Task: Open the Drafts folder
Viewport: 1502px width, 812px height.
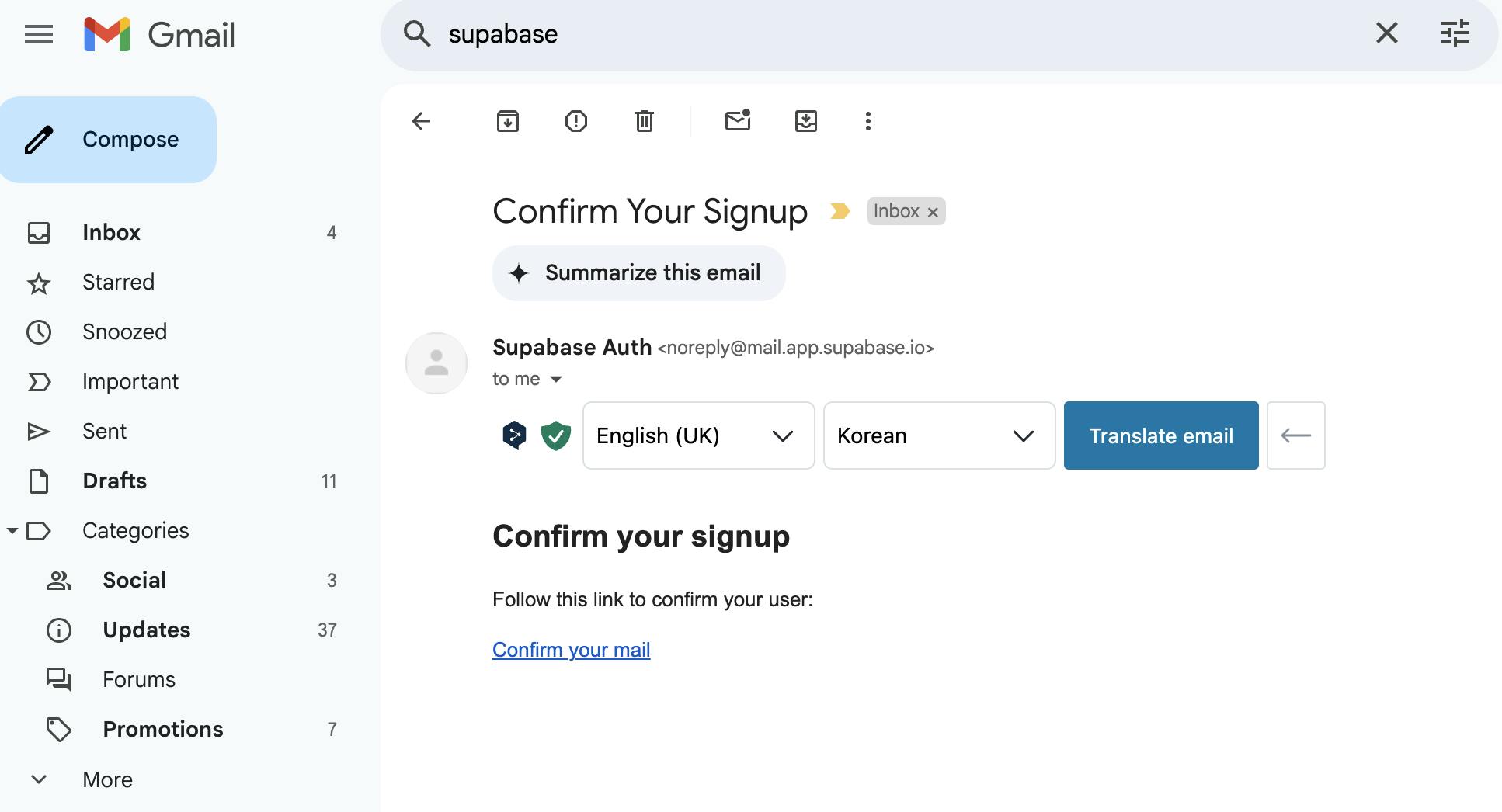Action: (114, 481)
